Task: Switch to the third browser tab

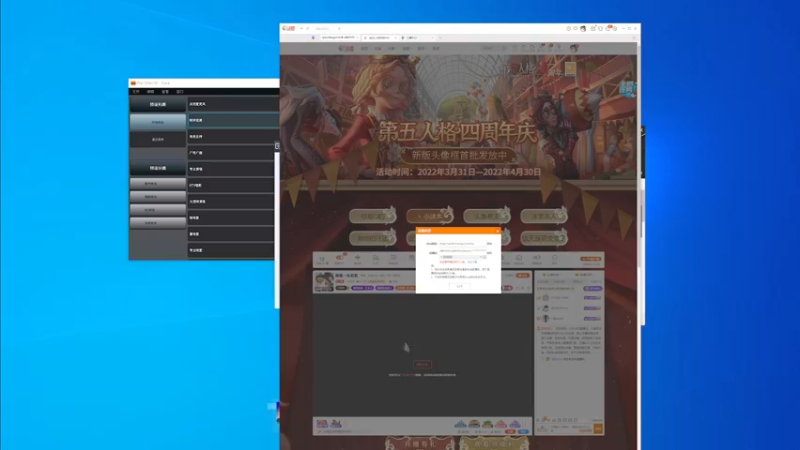Action: 417,38
